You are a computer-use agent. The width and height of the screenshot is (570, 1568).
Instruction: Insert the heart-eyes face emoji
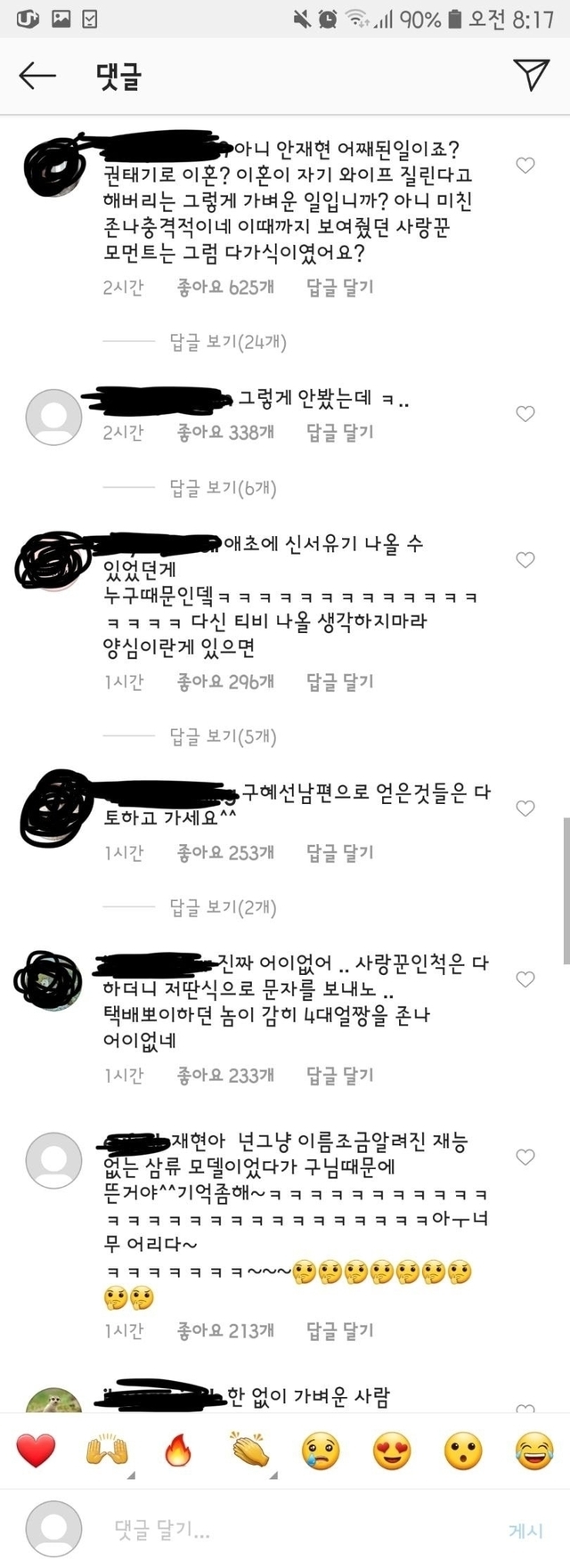(392, 1451)
